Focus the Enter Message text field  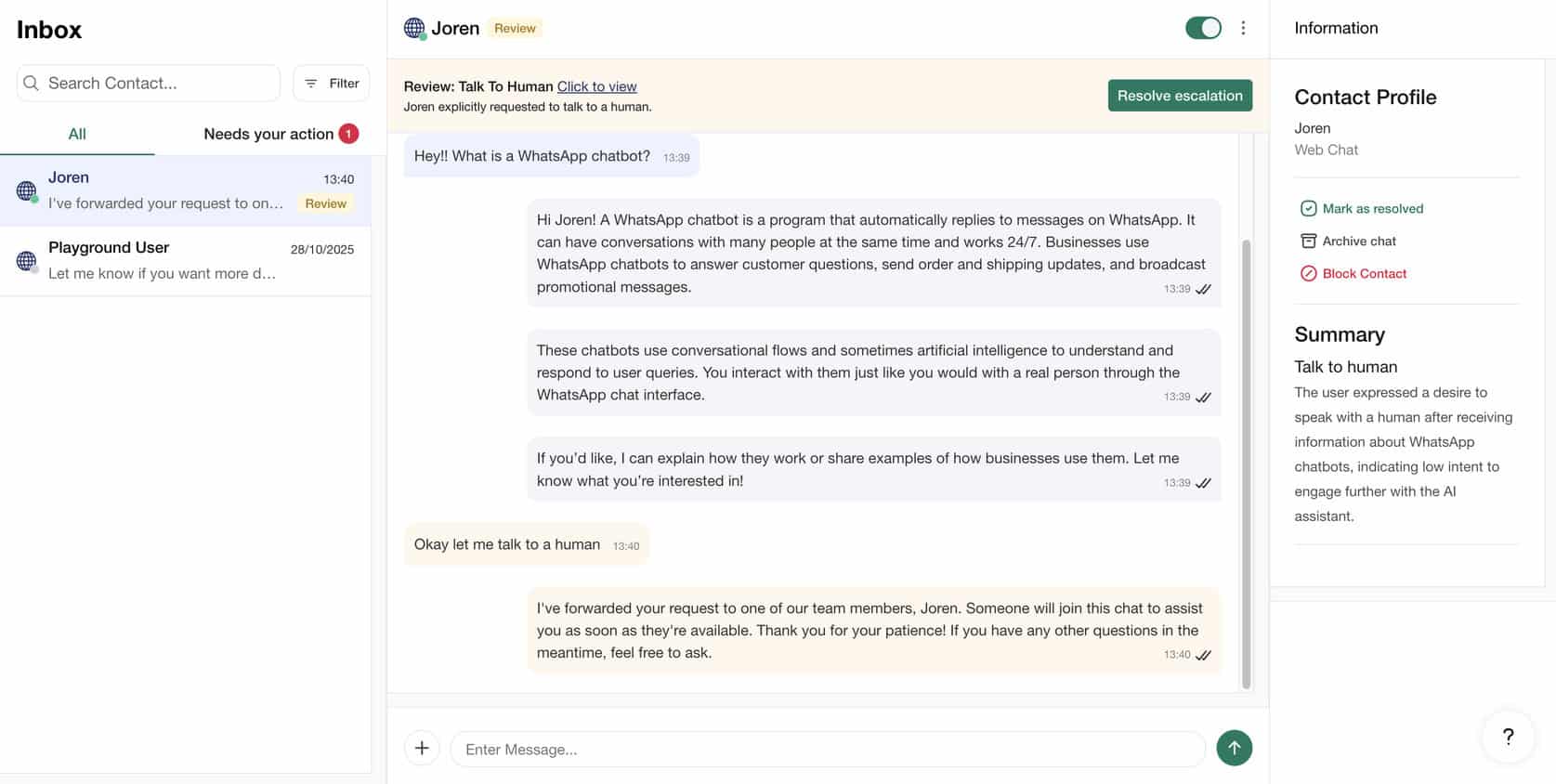[827, 749]
